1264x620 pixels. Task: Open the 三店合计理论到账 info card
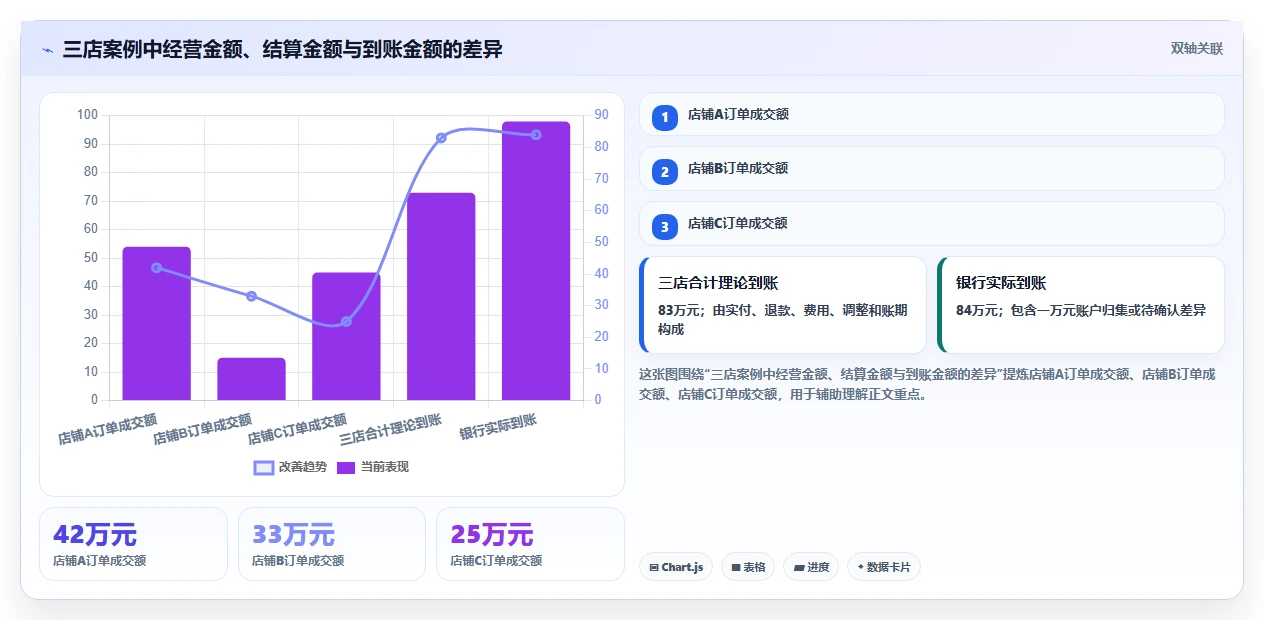click(x=783, y=305)
